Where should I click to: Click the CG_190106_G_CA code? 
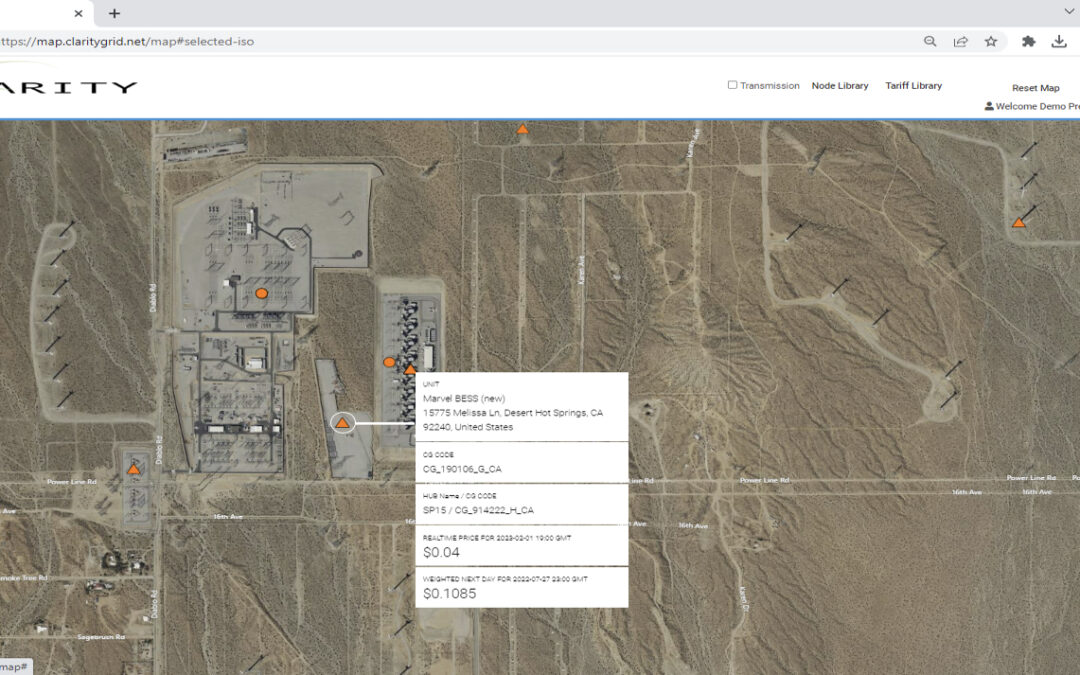pyautogui.click(x=462, y=469)
